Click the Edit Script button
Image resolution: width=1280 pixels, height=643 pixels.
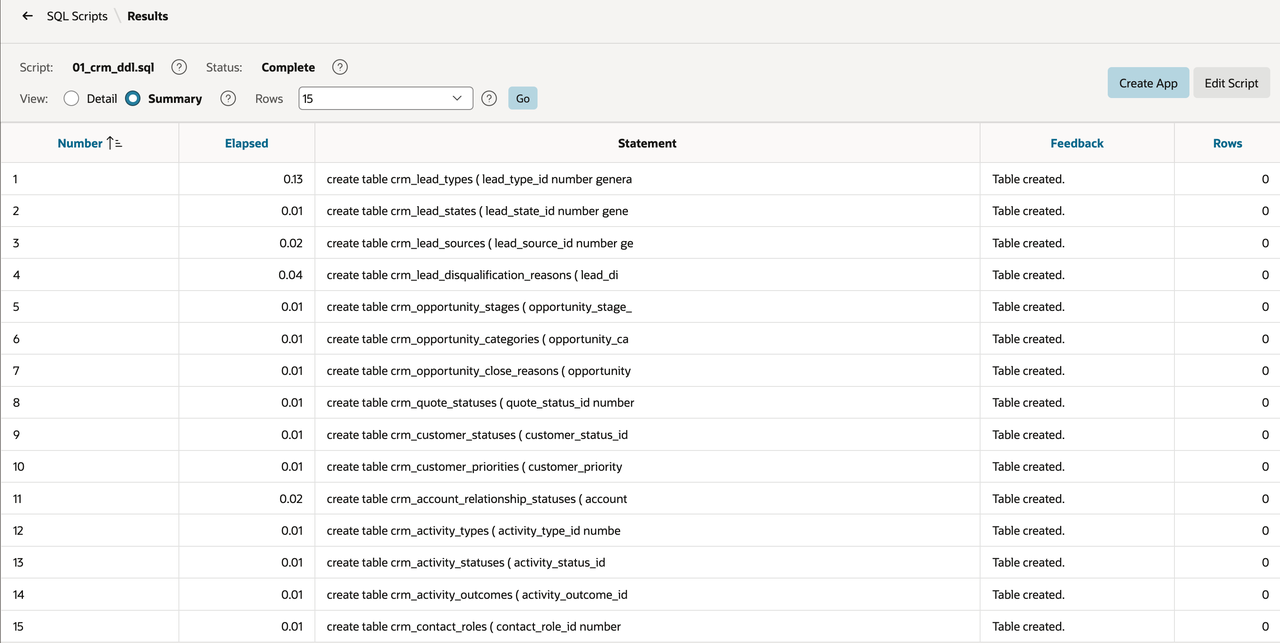(1231, 83)
